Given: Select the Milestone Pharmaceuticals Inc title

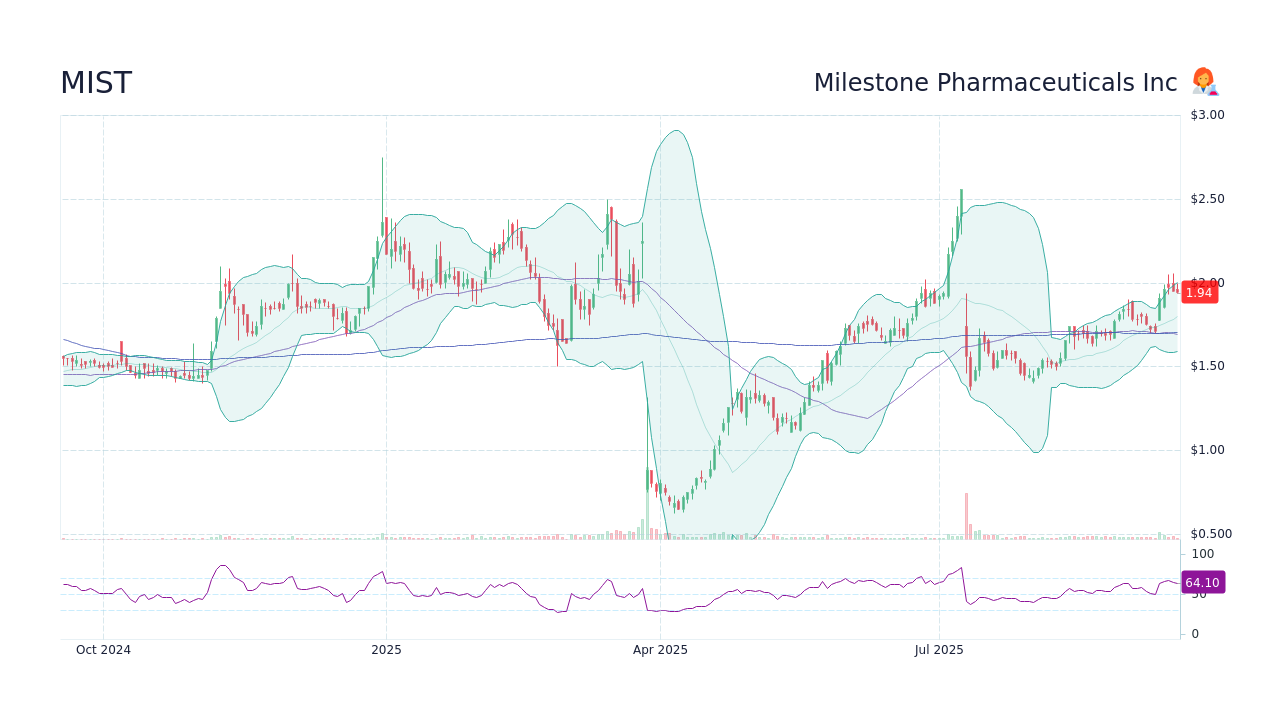Looking at the screenshot, I should [995, 82].
